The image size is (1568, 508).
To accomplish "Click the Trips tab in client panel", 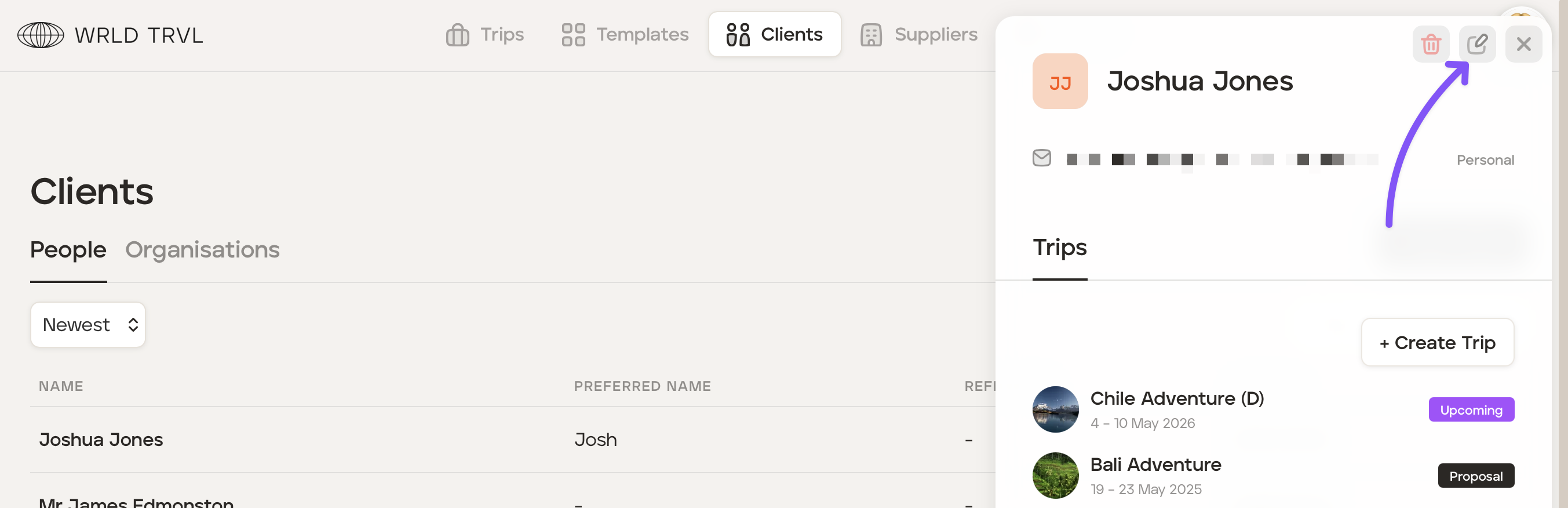I will click(x=1059, y=248).
